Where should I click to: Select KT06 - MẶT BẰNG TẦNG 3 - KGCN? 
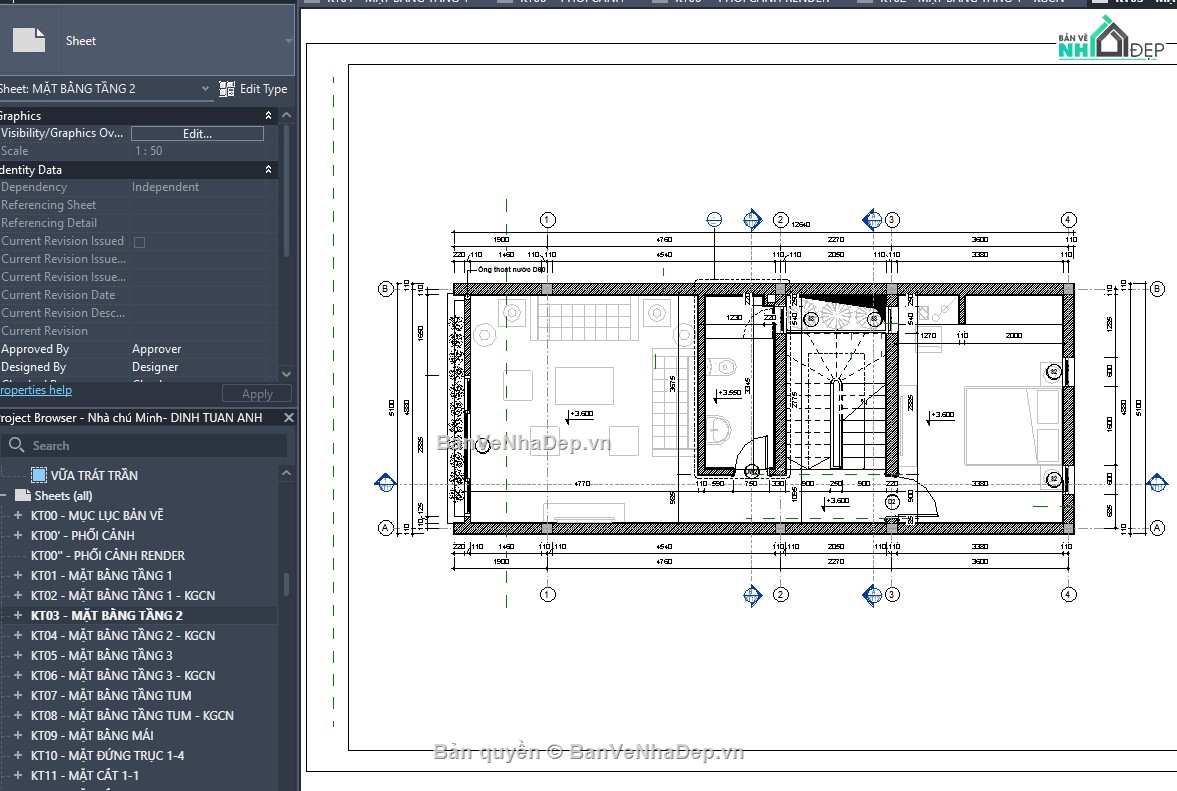(123, 675)
